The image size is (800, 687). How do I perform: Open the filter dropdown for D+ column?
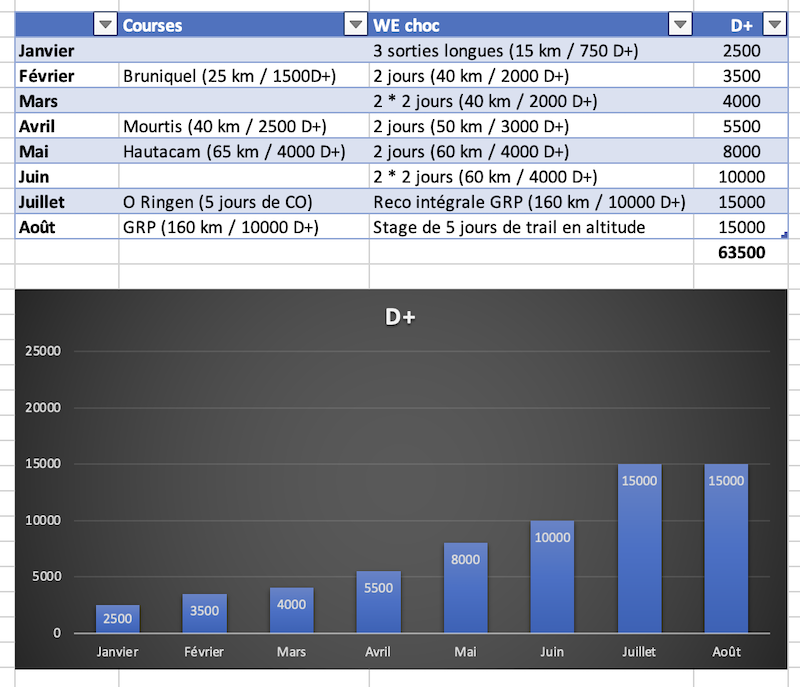(774, 25)
